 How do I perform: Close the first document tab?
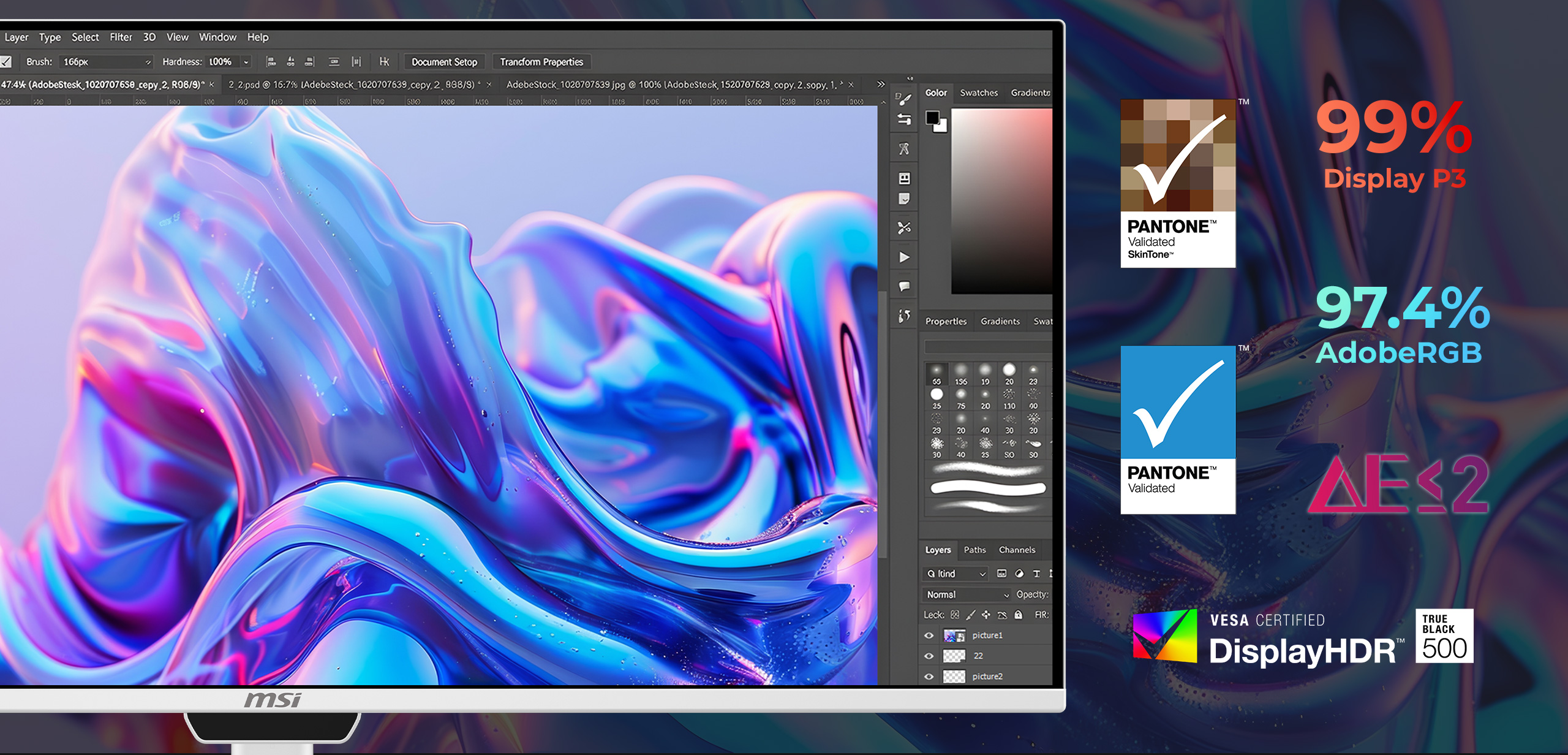tap(212, 85)
